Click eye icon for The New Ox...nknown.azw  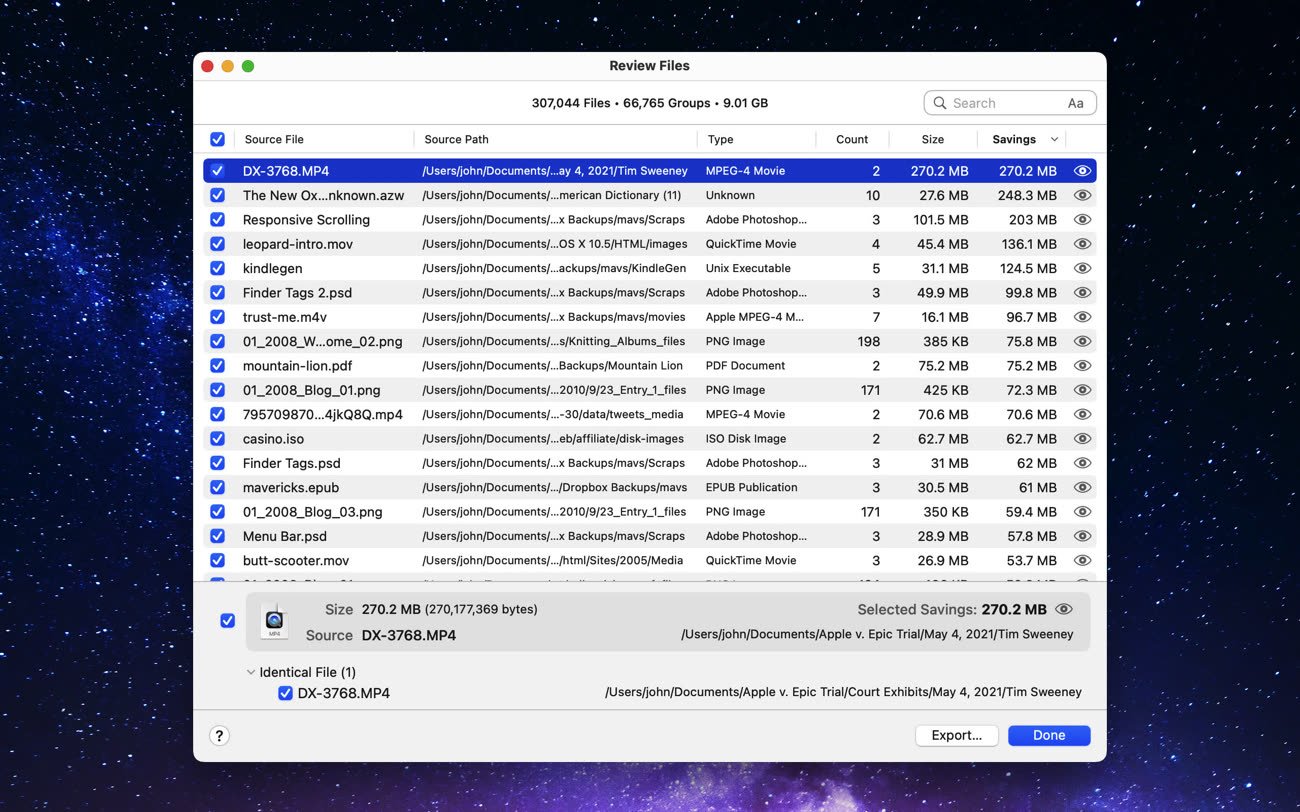coord(1081,195)
